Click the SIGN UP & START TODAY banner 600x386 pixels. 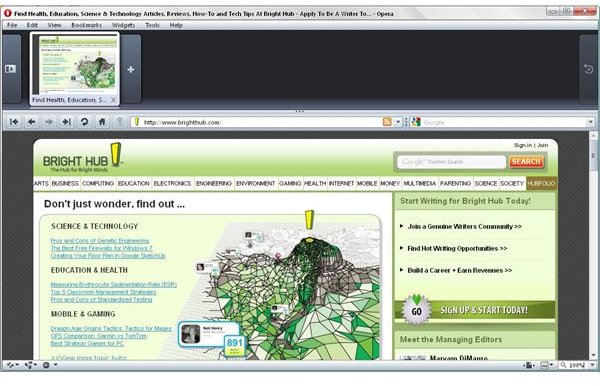coord(474,310)
